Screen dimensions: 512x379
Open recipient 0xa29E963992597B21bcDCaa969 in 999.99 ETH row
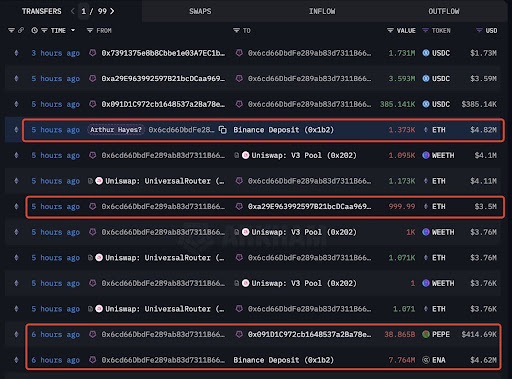309,207
